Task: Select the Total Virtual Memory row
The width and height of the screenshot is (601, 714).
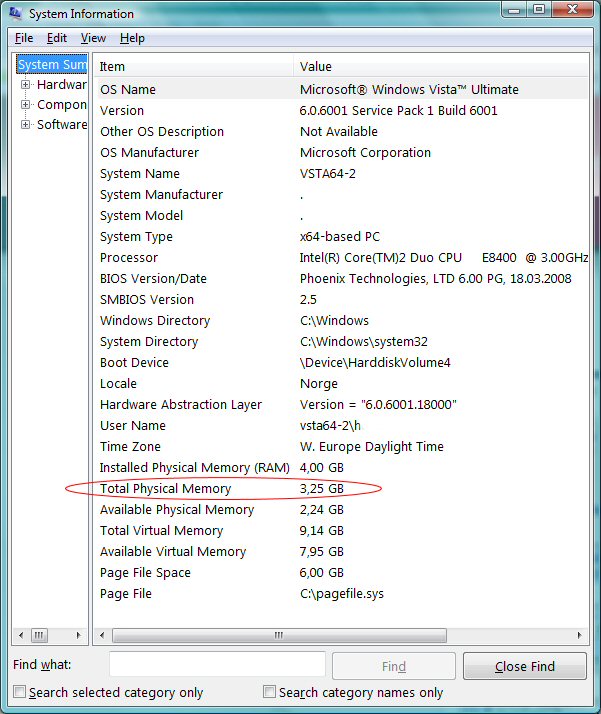Action: 342,530
